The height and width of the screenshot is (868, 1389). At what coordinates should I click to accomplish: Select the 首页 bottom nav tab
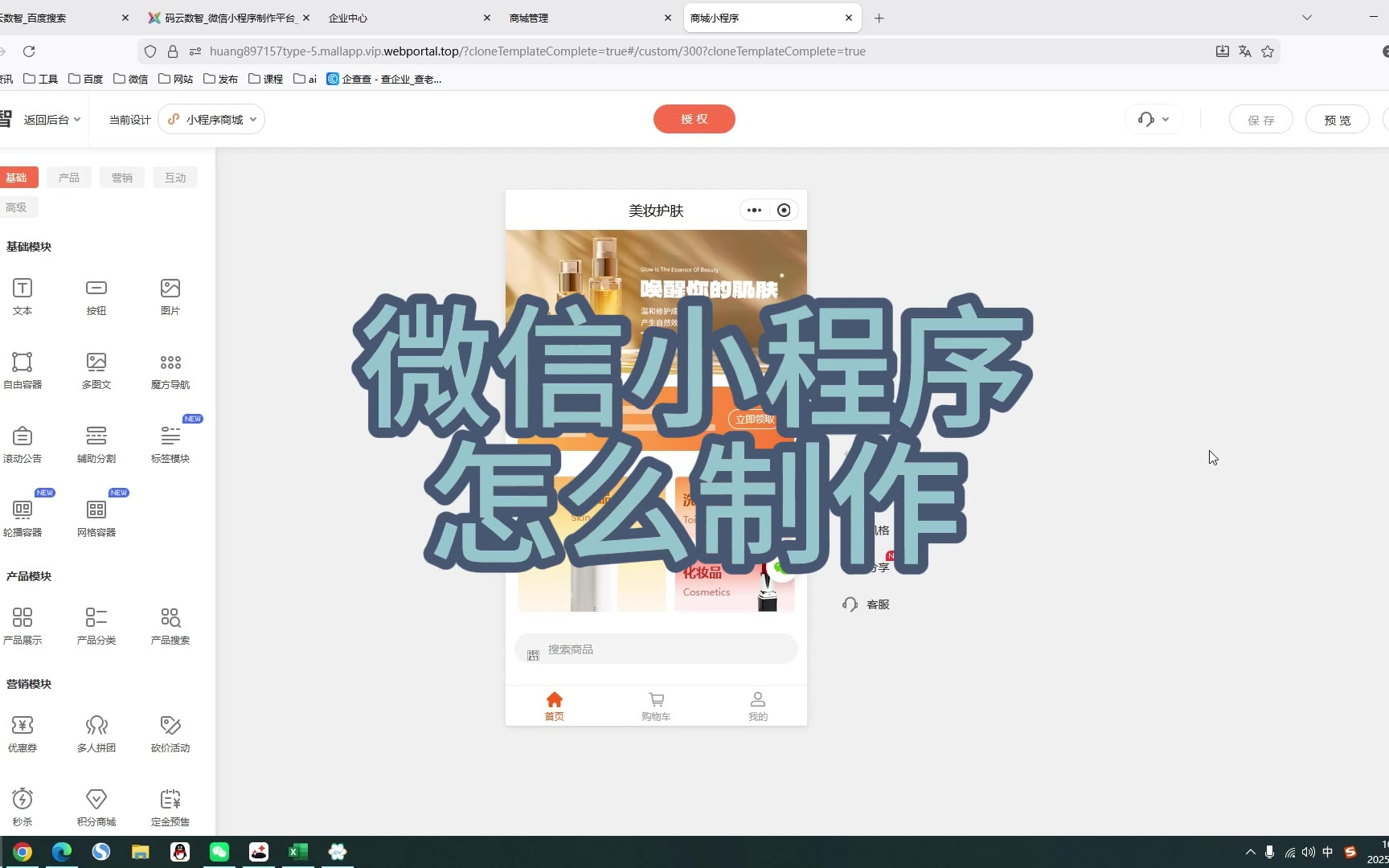[555, 706]
